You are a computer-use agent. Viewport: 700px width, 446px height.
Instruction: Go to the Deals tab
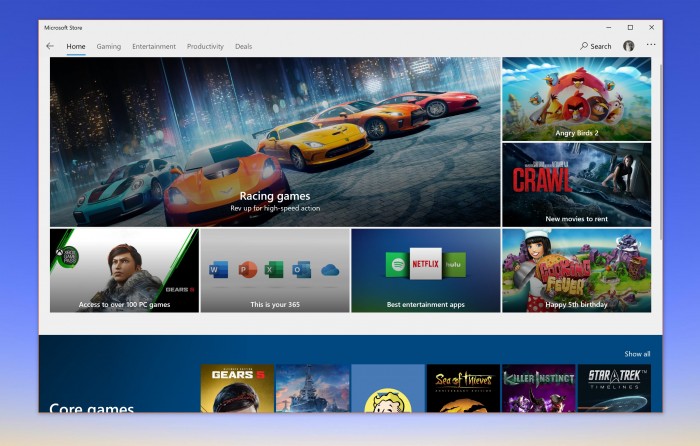(243, 46)
